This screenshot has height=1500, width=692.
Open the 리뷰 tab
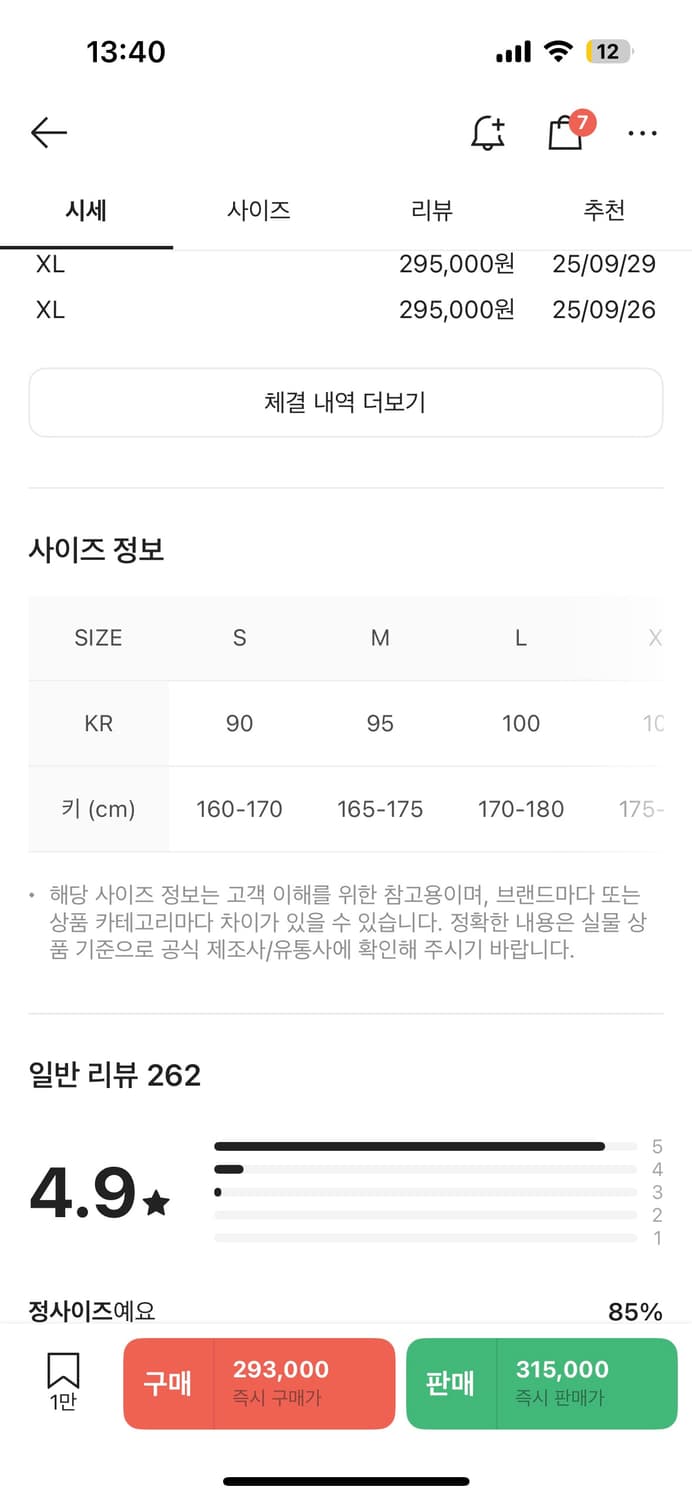pyautogui.click(x=432, y=211)
